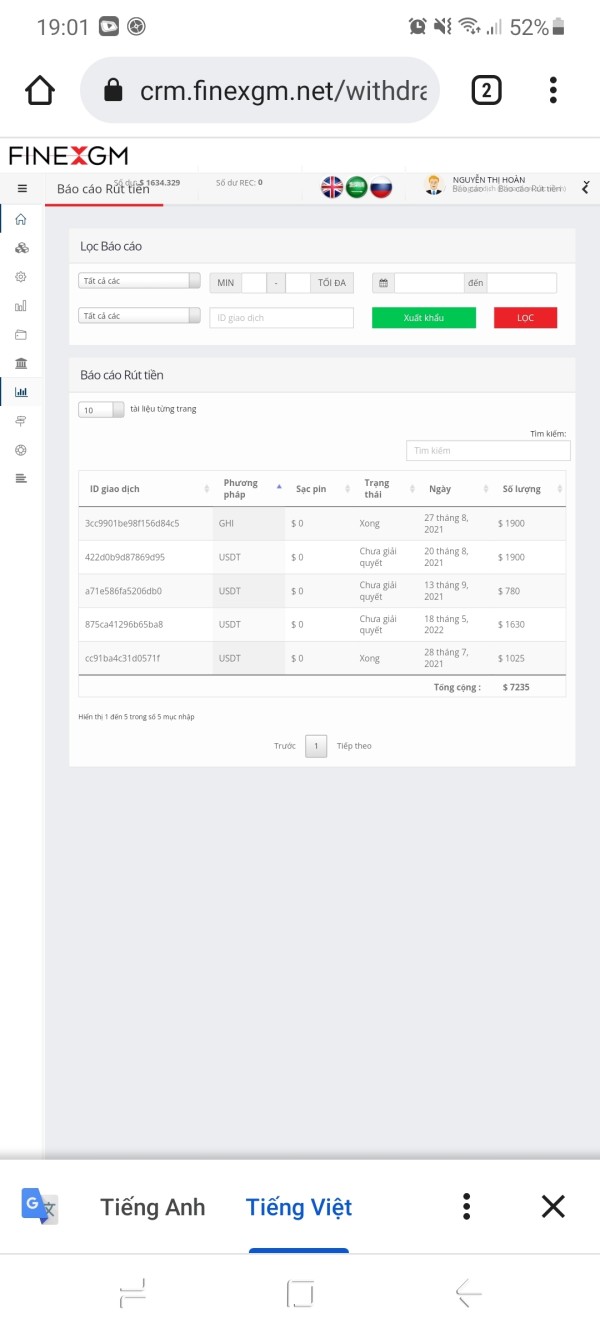Open the rows-per-page dropdown showing 10
The image size is (600, 1333).
click(x=101, y=409)
